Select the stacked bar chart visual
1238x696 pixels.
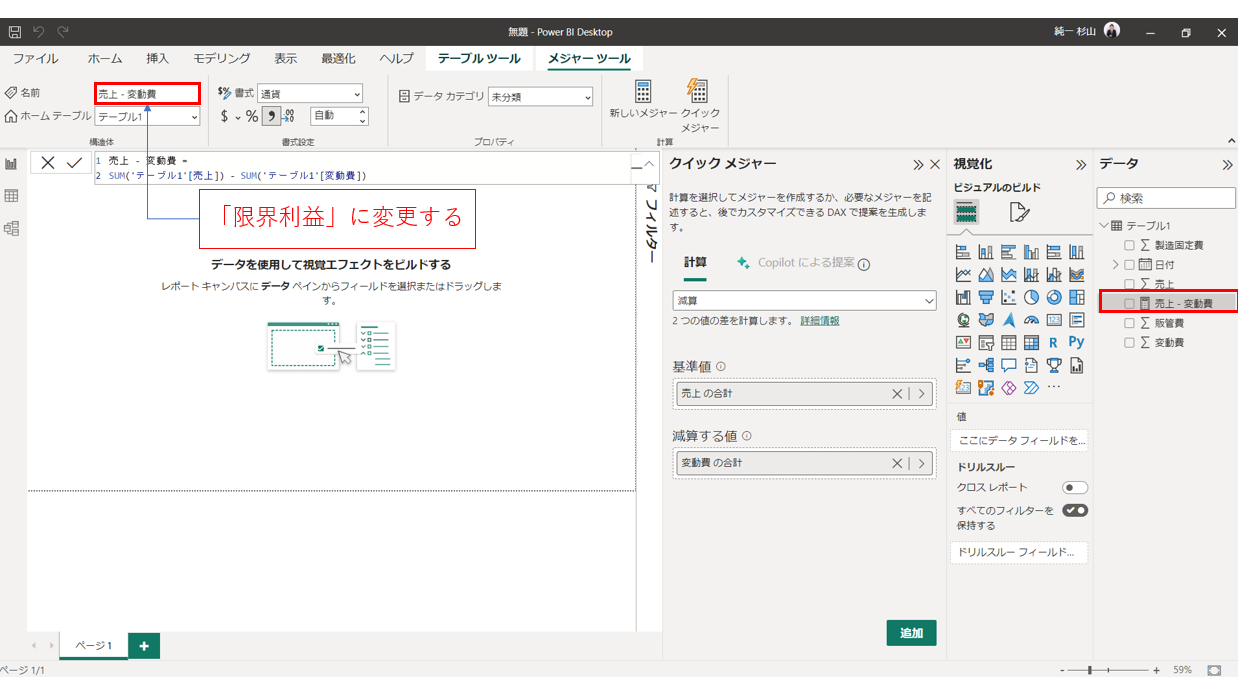(x=964, y=252)
